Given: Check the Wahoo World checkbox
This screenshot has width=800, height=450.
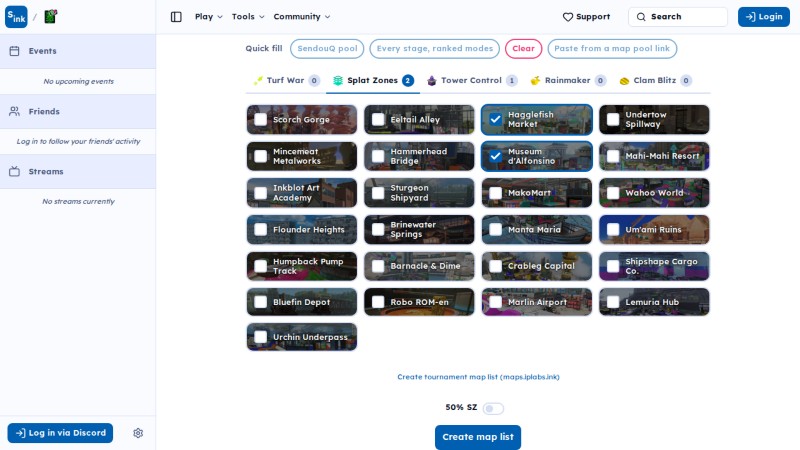Looking at the screenshot, I should [613, 193].
